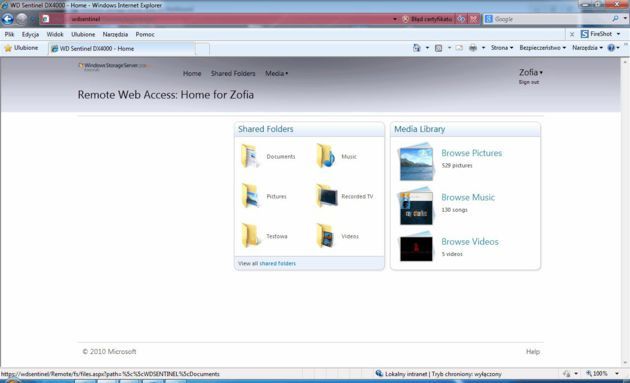Viewport: 630px width, 383px height.
Task: Open the Widok menu
Action: [x=55, y=34]
